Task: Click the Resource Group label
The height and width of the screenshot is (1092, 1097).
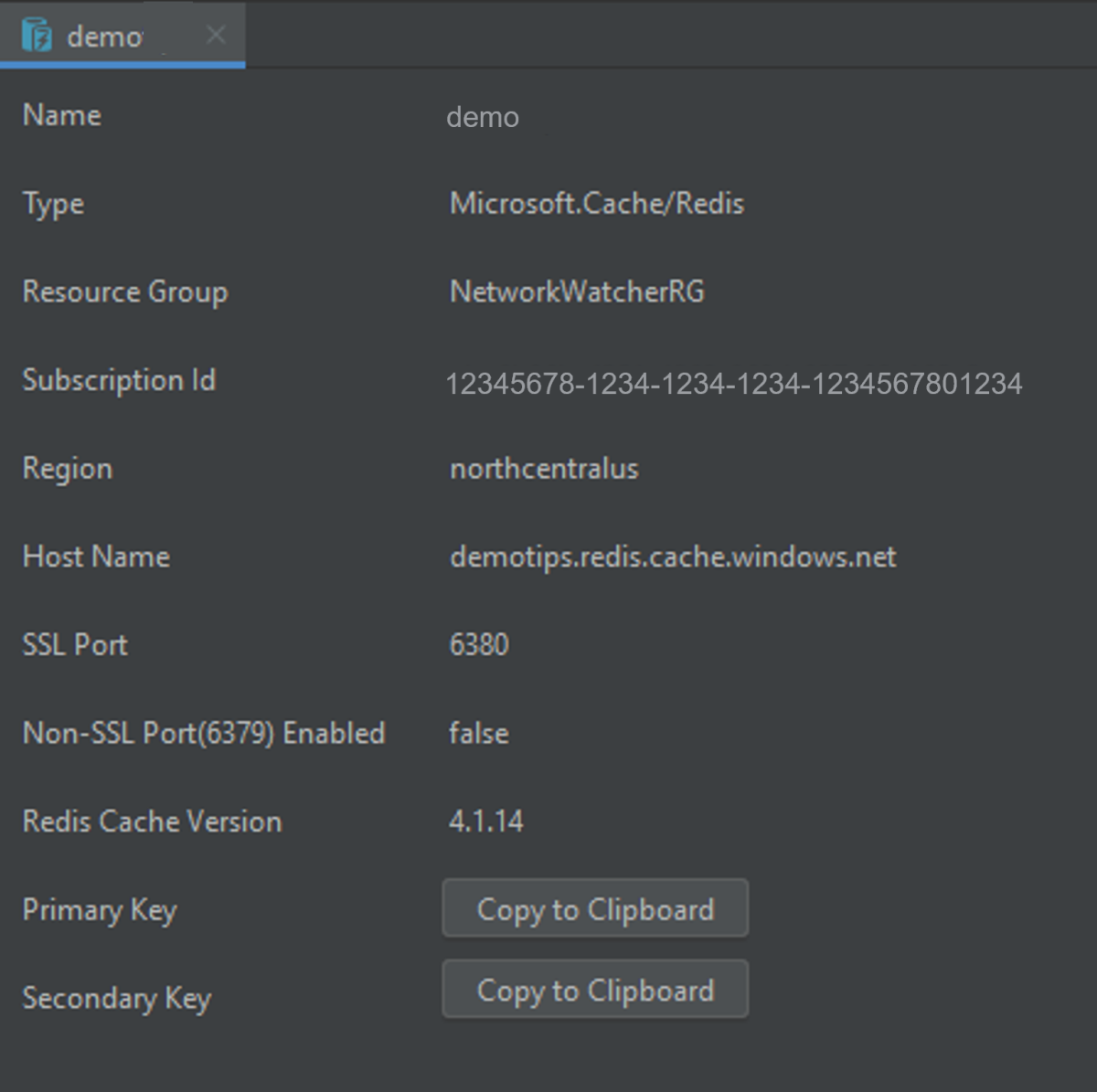Action: pyautogui.click(x=125, y=292)
